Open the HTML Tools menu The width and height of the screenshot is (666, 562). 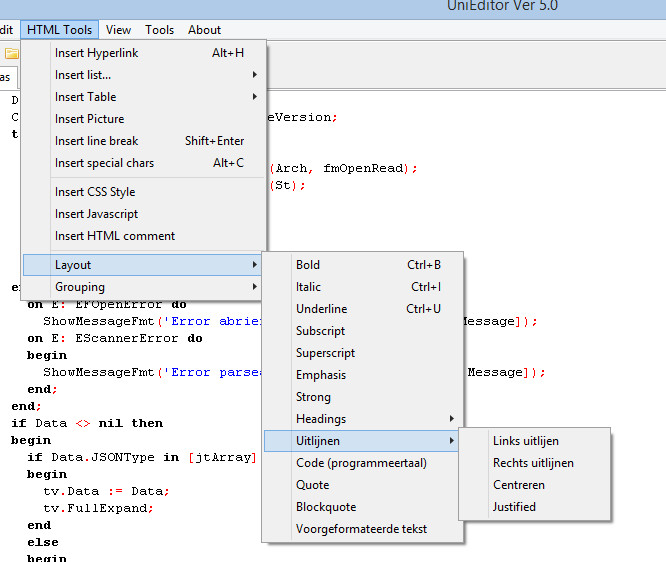(x=59, y=30)
